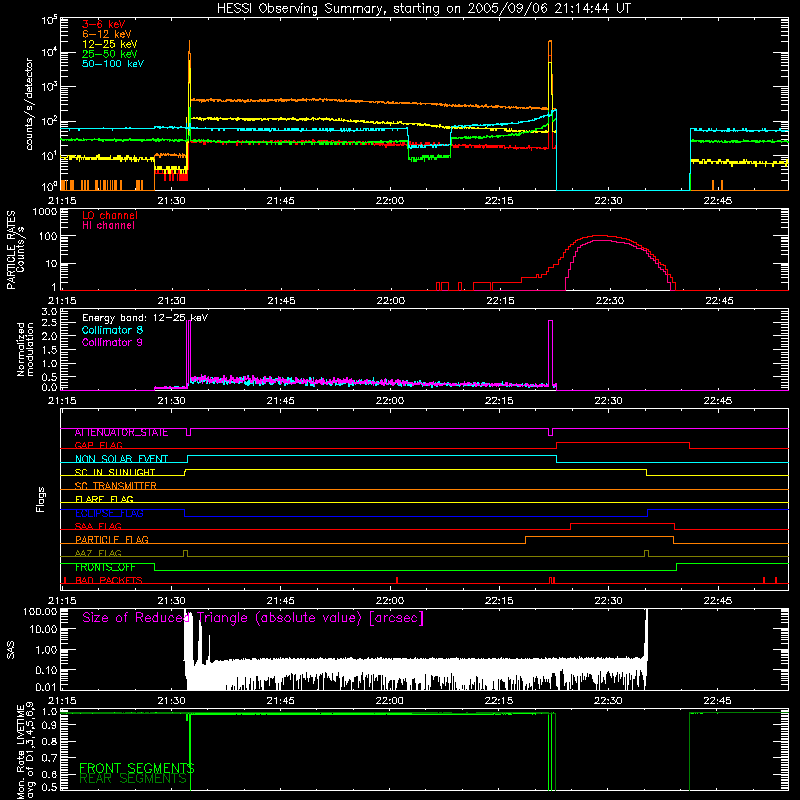The height and width of the screenshot is (800, 800).
Task: Click the SAS axis label
Action: tap(11, 649)
